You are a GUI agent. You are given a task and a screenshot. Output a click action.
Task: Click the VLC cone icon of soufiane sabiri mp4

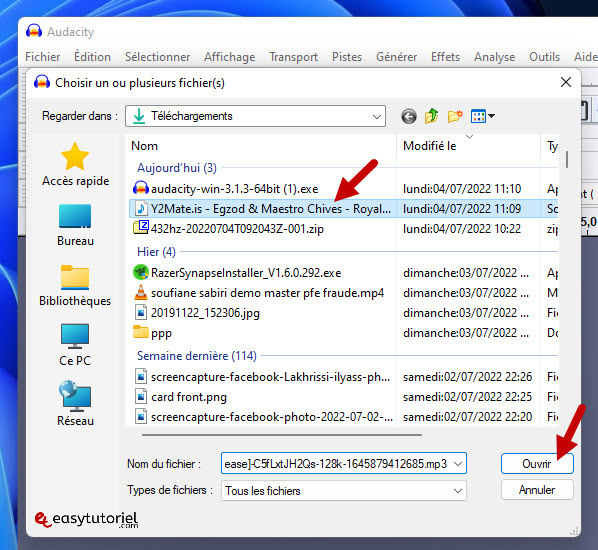pos(140,292)
